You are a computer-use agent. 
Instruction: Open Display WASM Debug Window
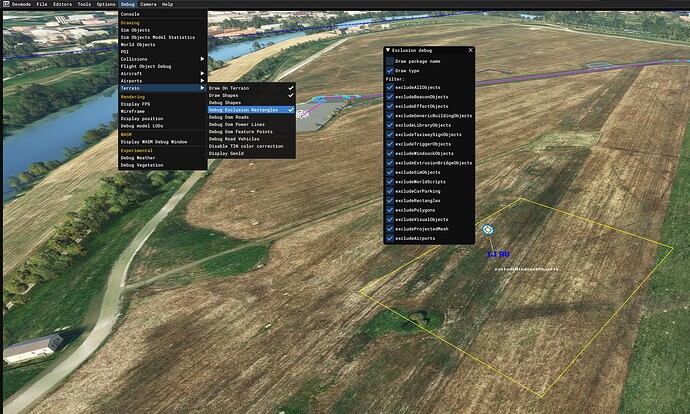tap(162, 142)
